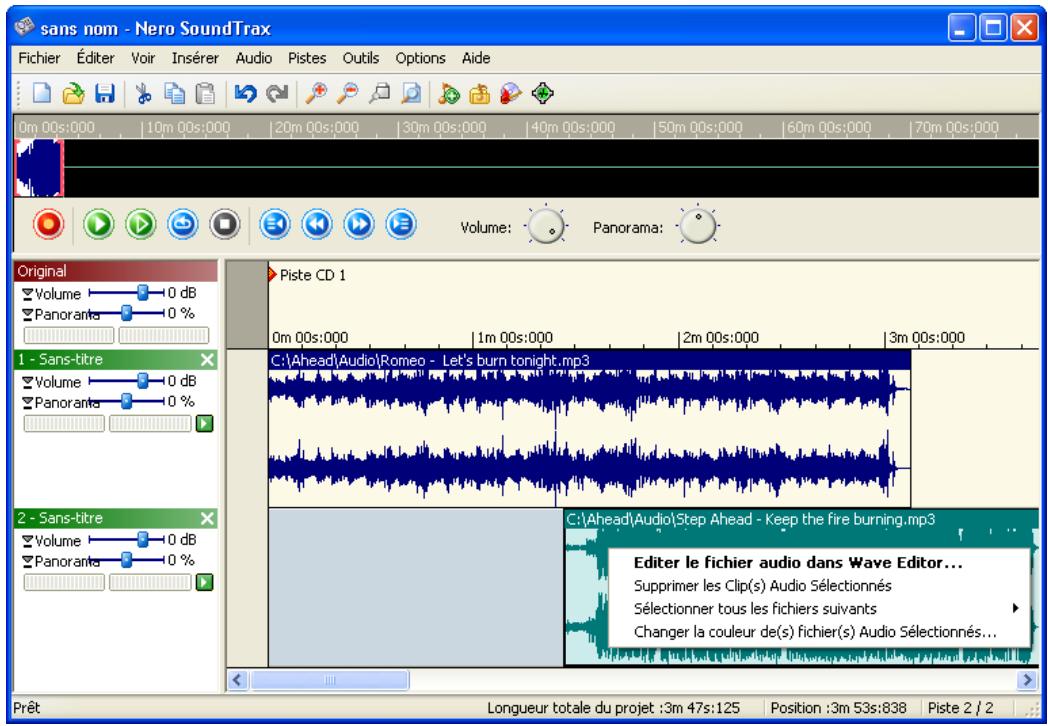This screenshot has width=1048, height=726.
Task: Zoom out with the minus magnifier
Action: pyautogui.click(x=347, y=94)
